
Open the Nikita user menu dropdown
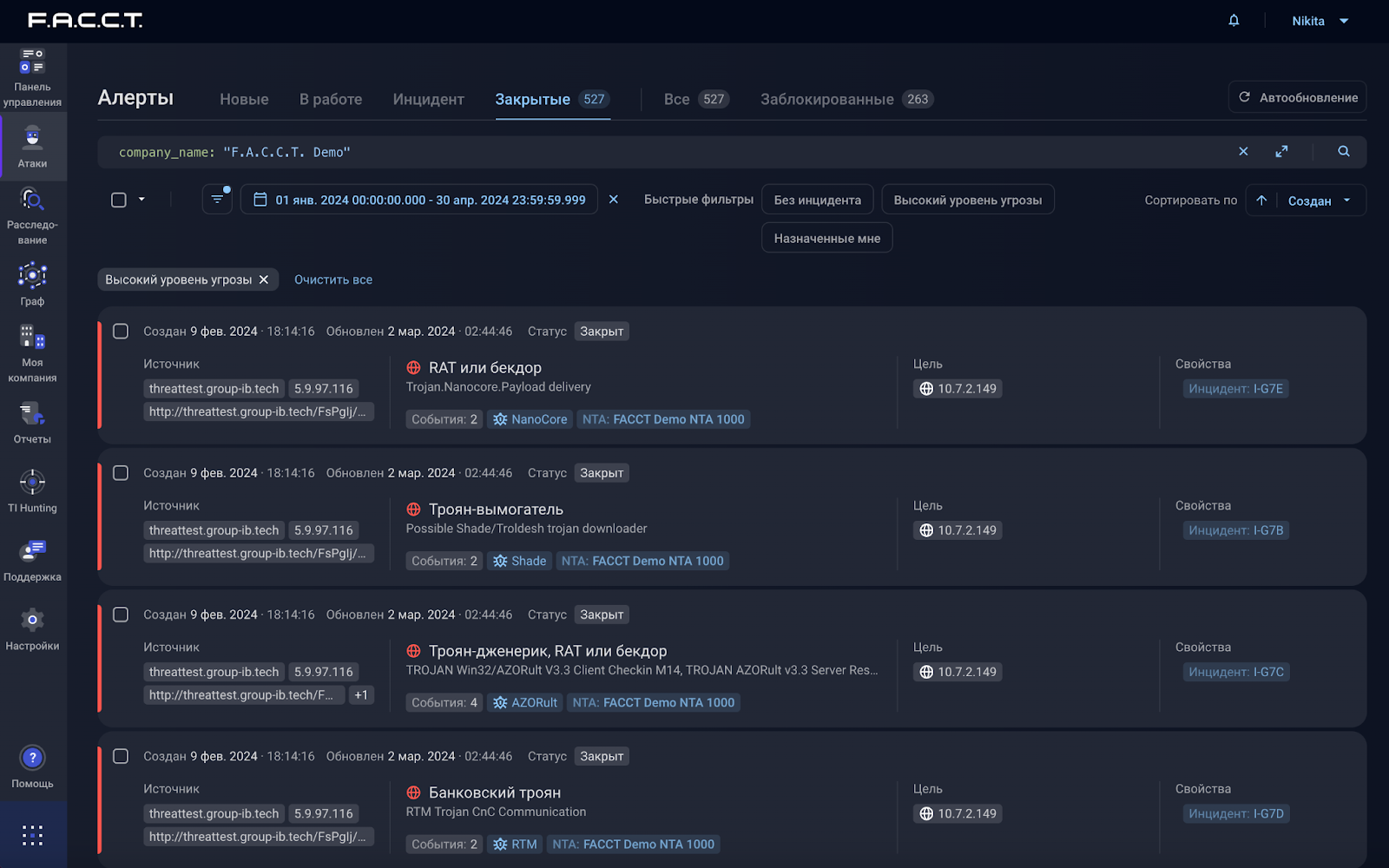1320,21
